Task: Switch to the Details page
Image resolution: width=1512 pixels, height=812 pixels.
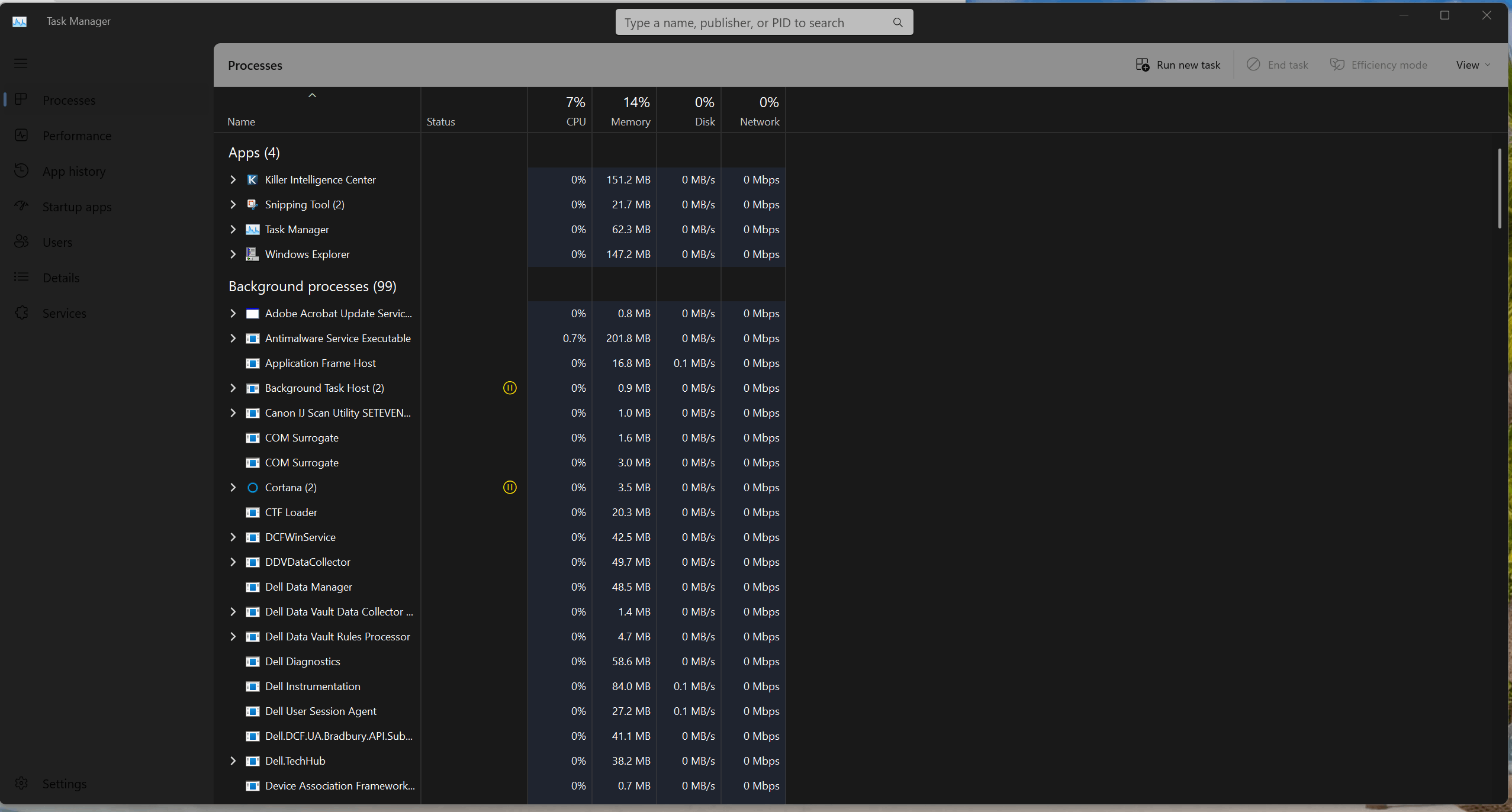Action: click(61, 277)
